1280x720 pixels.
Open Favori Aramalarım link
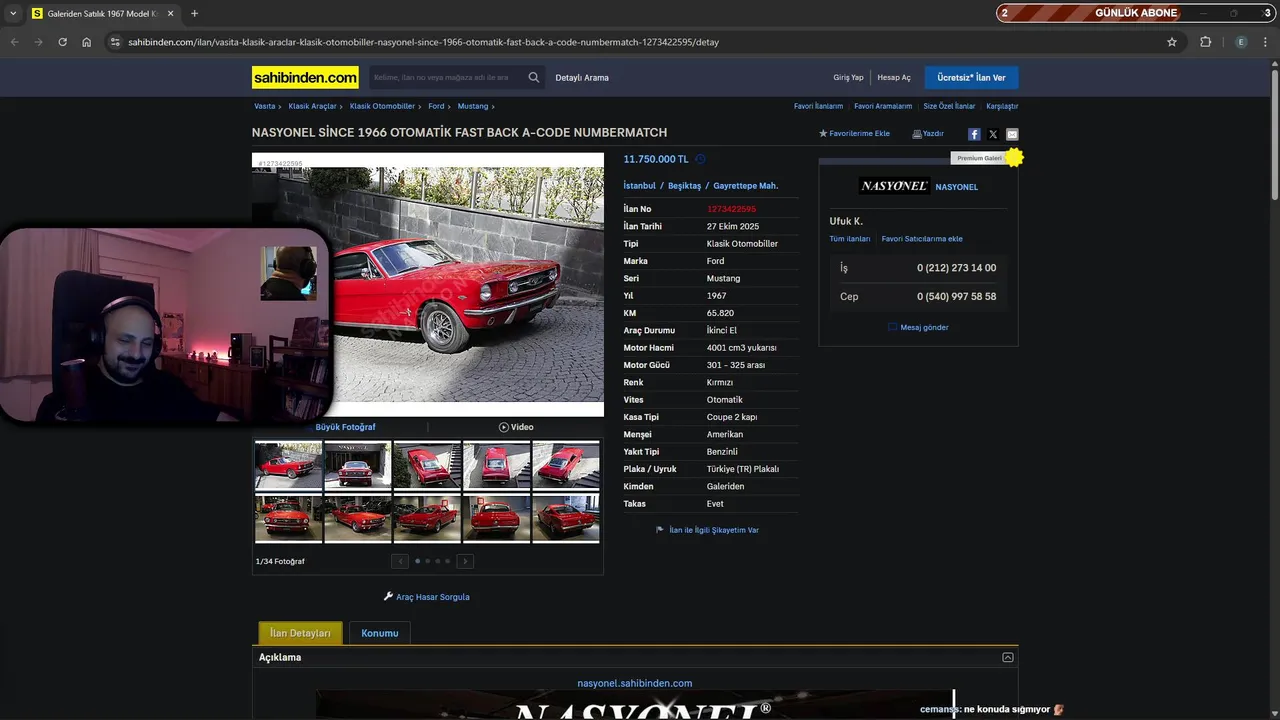[883, 106]
